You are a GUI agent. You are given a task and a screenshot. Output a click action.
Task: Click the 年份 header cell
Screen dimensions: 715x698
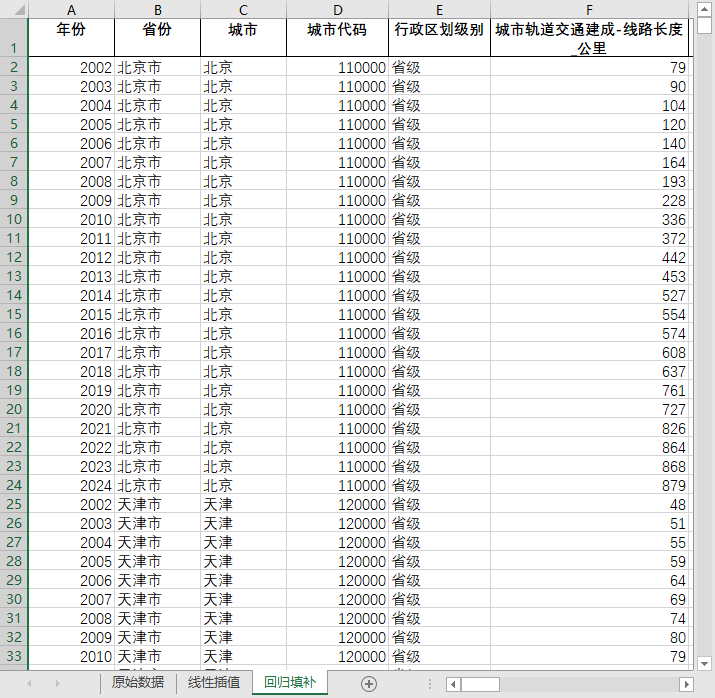[71, 38]
